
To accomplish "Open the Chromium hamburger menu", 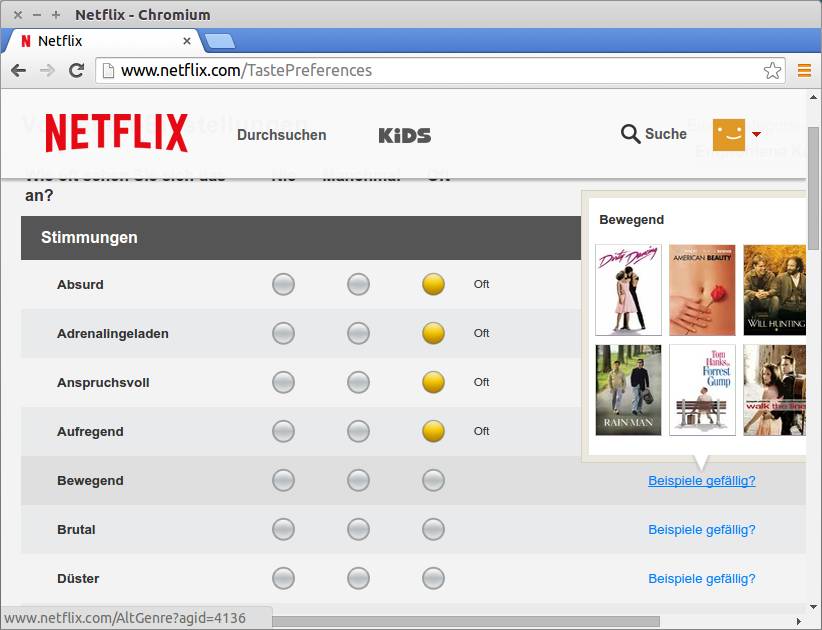I will click(804, 70).
